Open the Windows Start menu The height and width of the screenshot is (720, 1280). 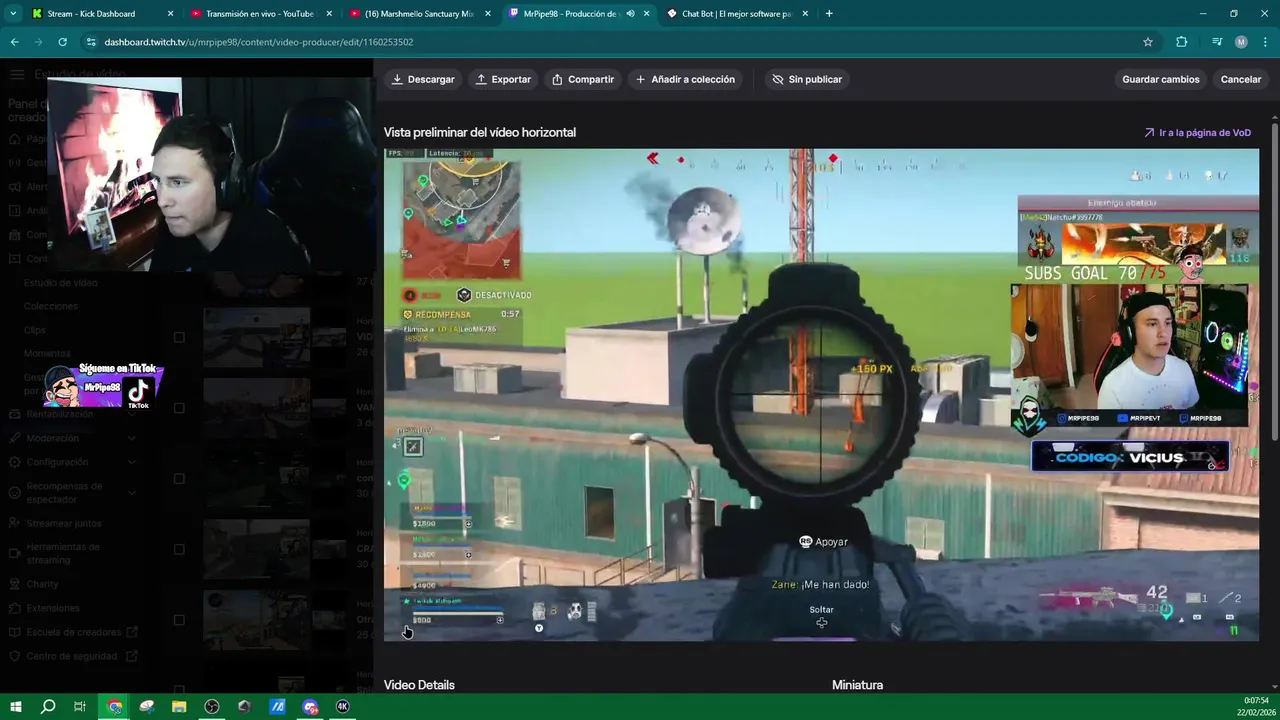coord(15,706)
